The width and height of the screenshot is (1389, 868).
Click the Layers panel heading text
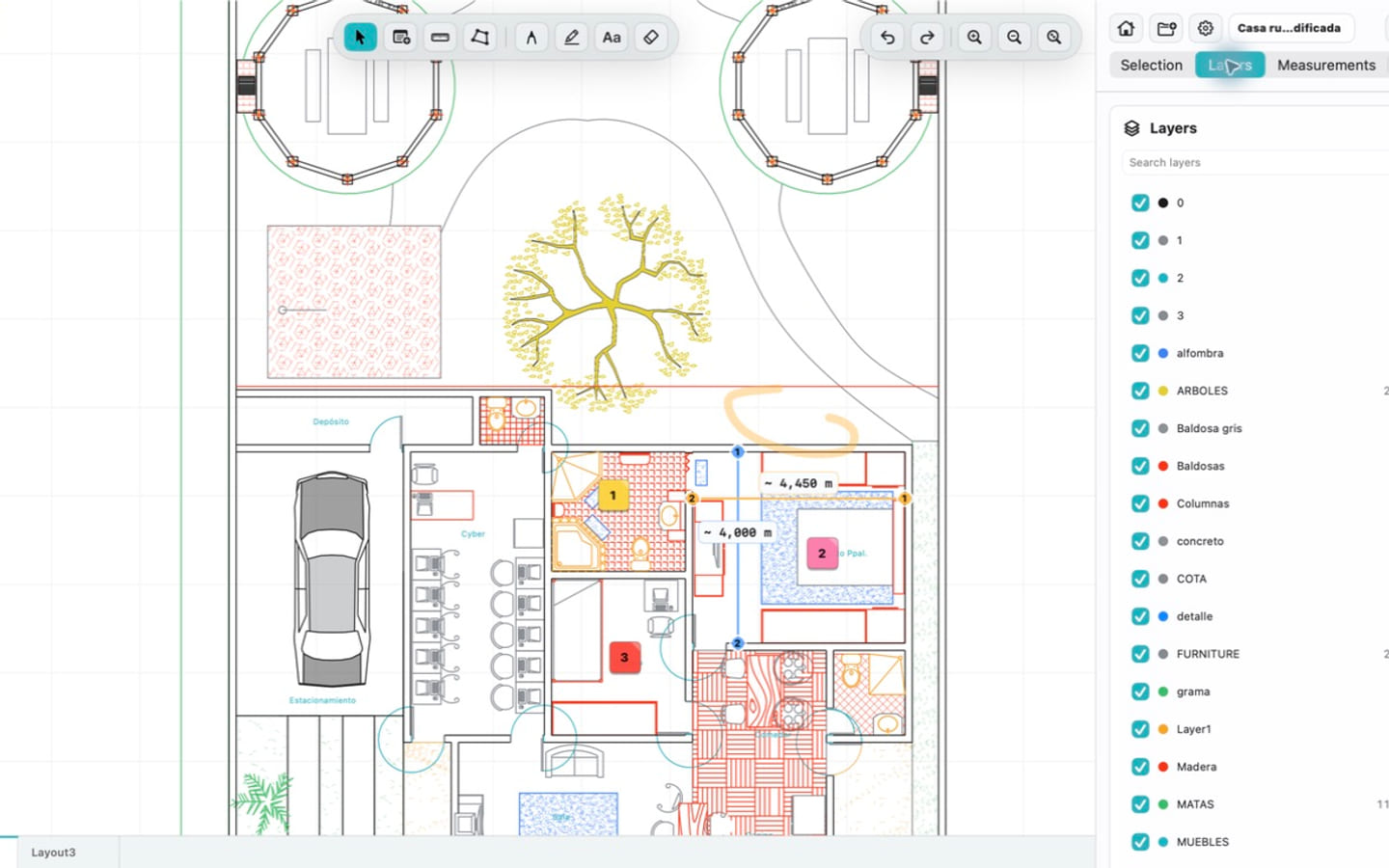point(1173,128)
